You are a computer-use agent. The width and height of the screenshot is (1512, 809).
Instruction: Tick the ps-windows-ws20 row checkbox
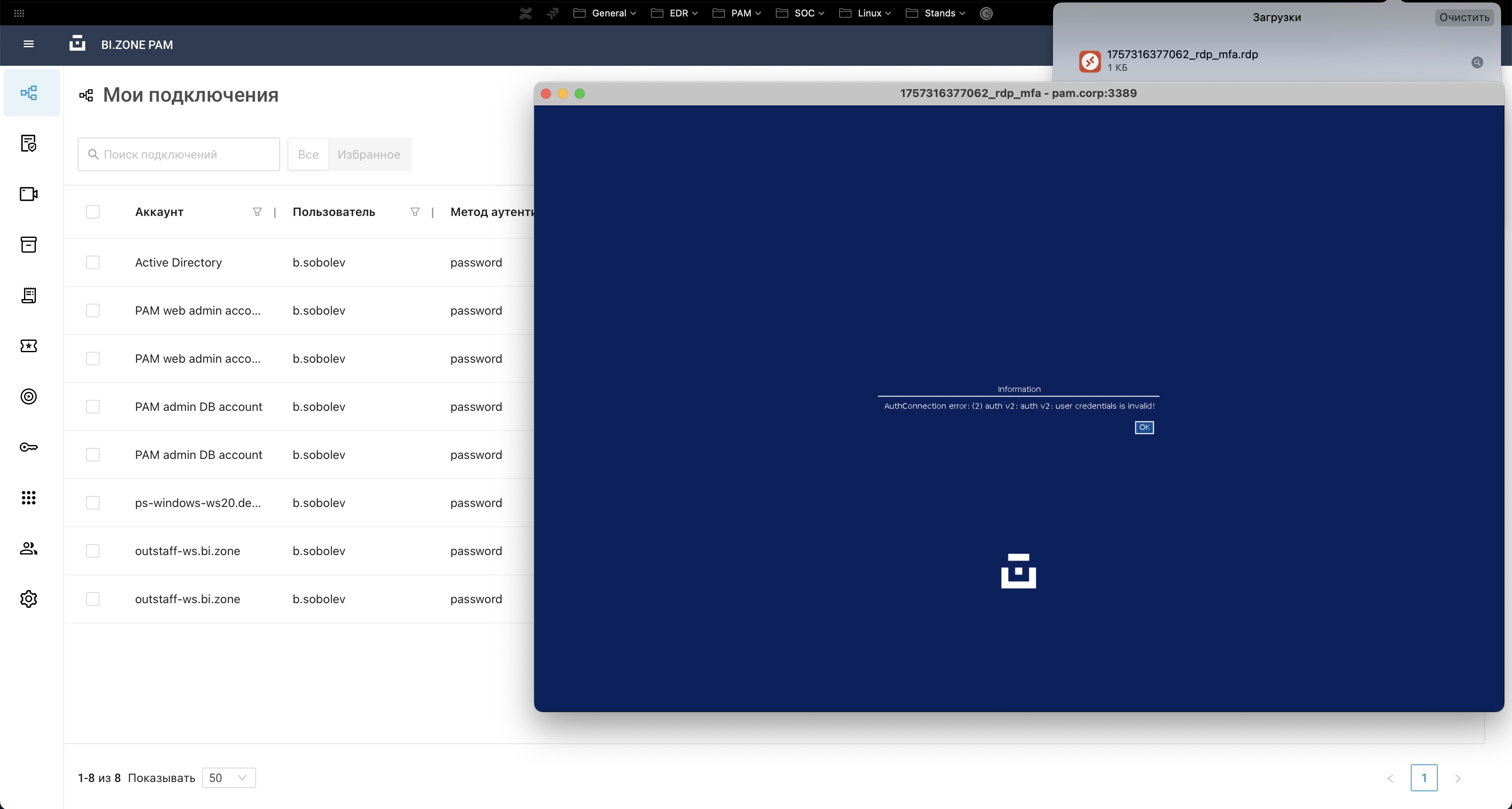[x=93, y=503]
